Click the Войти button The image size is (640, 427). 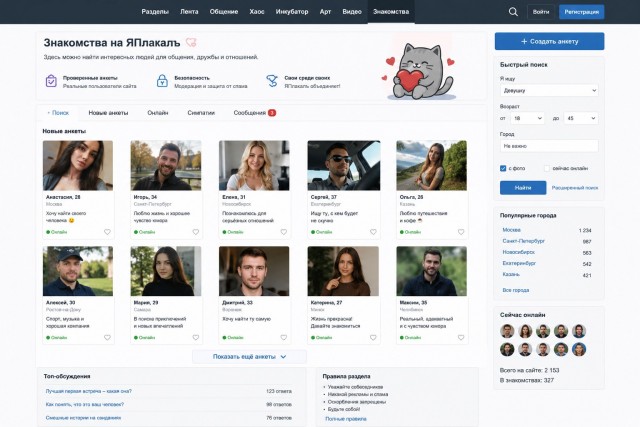(541, 12)
